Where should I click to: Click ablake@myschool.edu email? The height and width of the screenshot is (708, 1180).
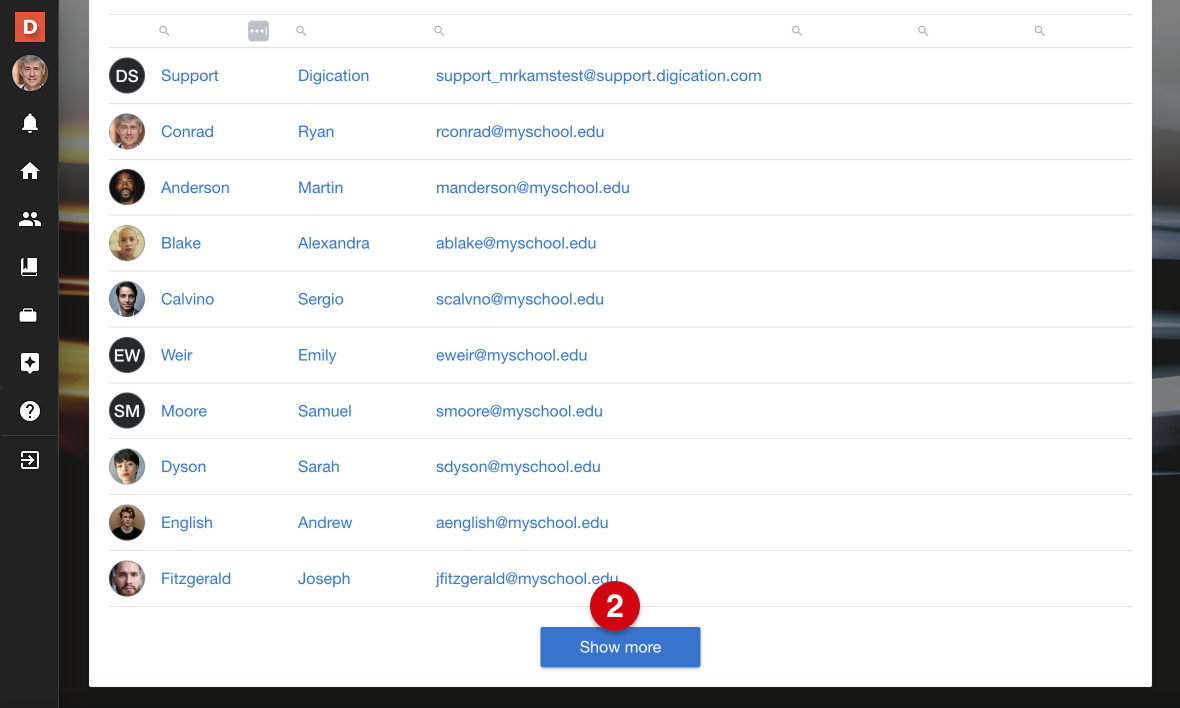(515, 243)
